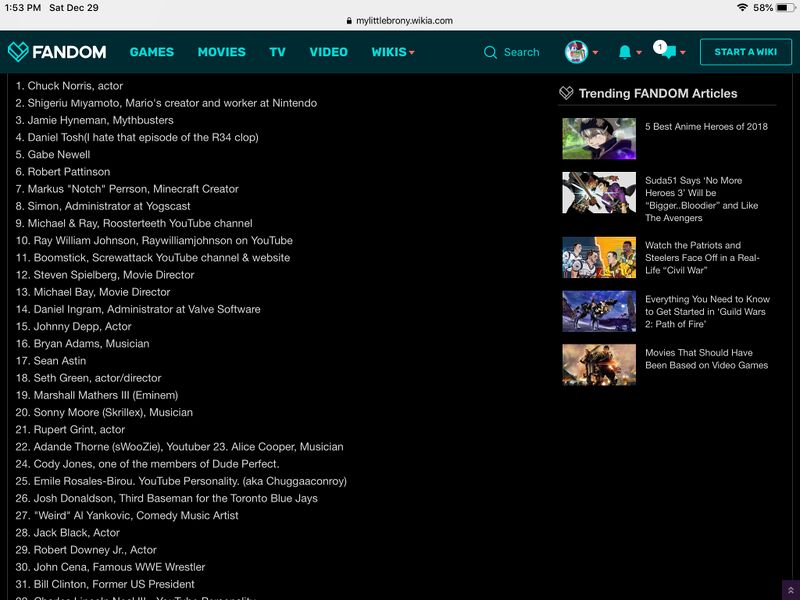
Task: Click the FANDOM heart logo
Action: pos(18,52)
